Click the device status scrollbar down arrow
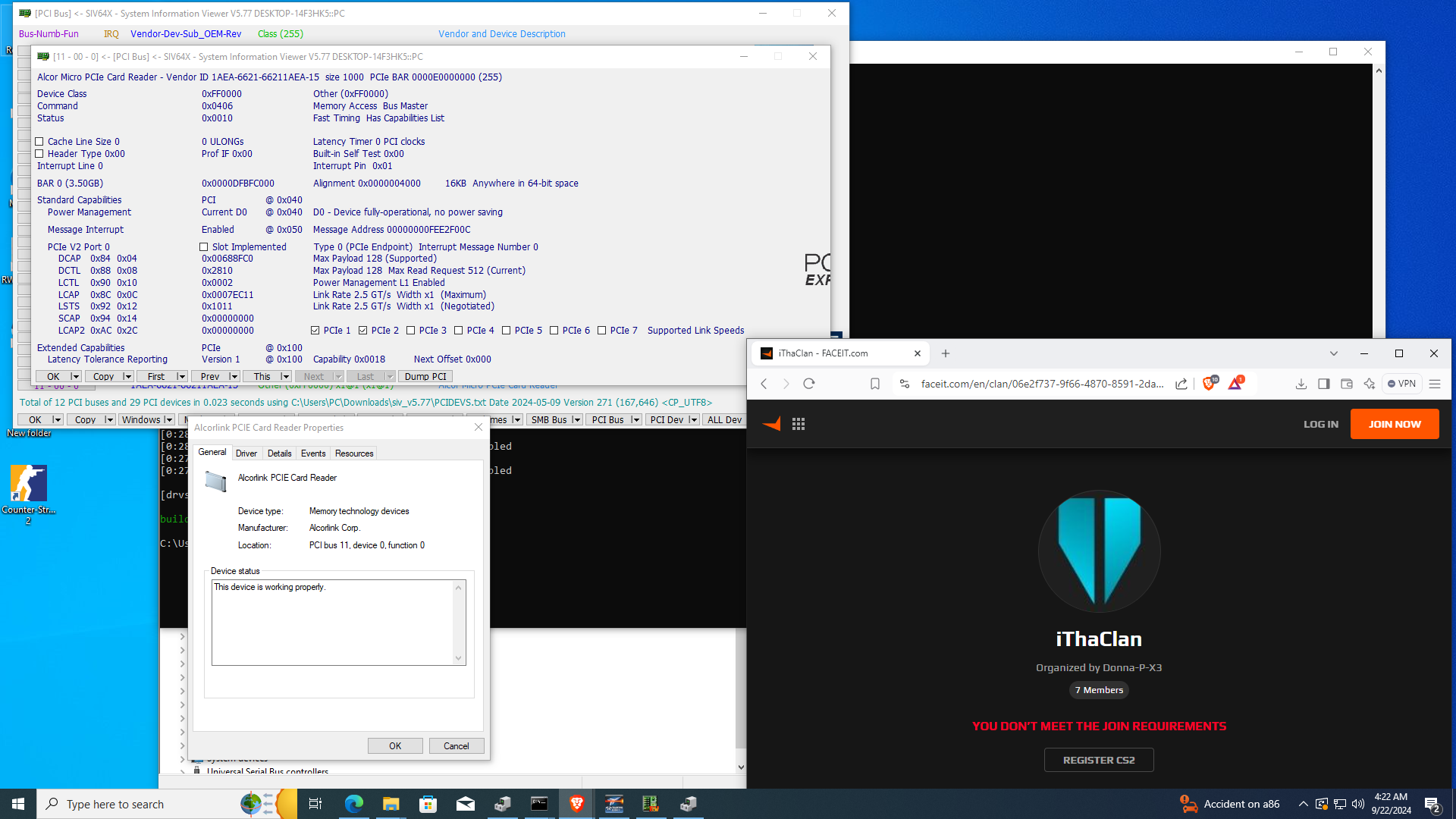Image resolution: width=1456 pixels, height=819 pixels. pos(458,658)
